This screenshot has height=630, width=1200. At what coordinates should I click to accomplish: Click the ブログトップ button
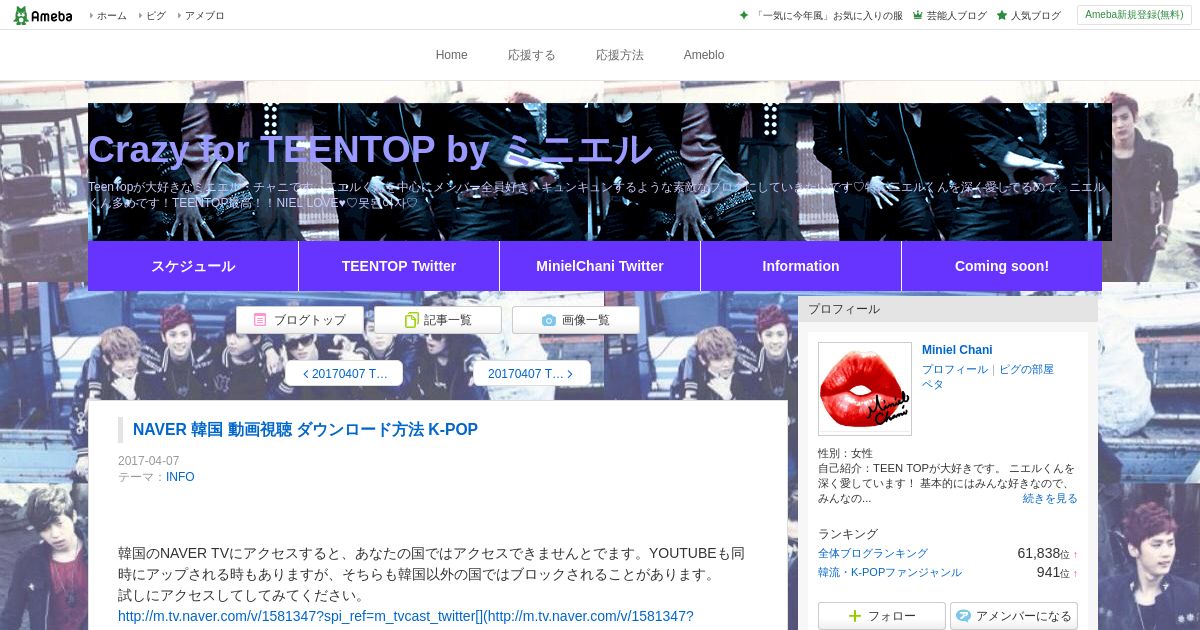(x=300, y=320)
